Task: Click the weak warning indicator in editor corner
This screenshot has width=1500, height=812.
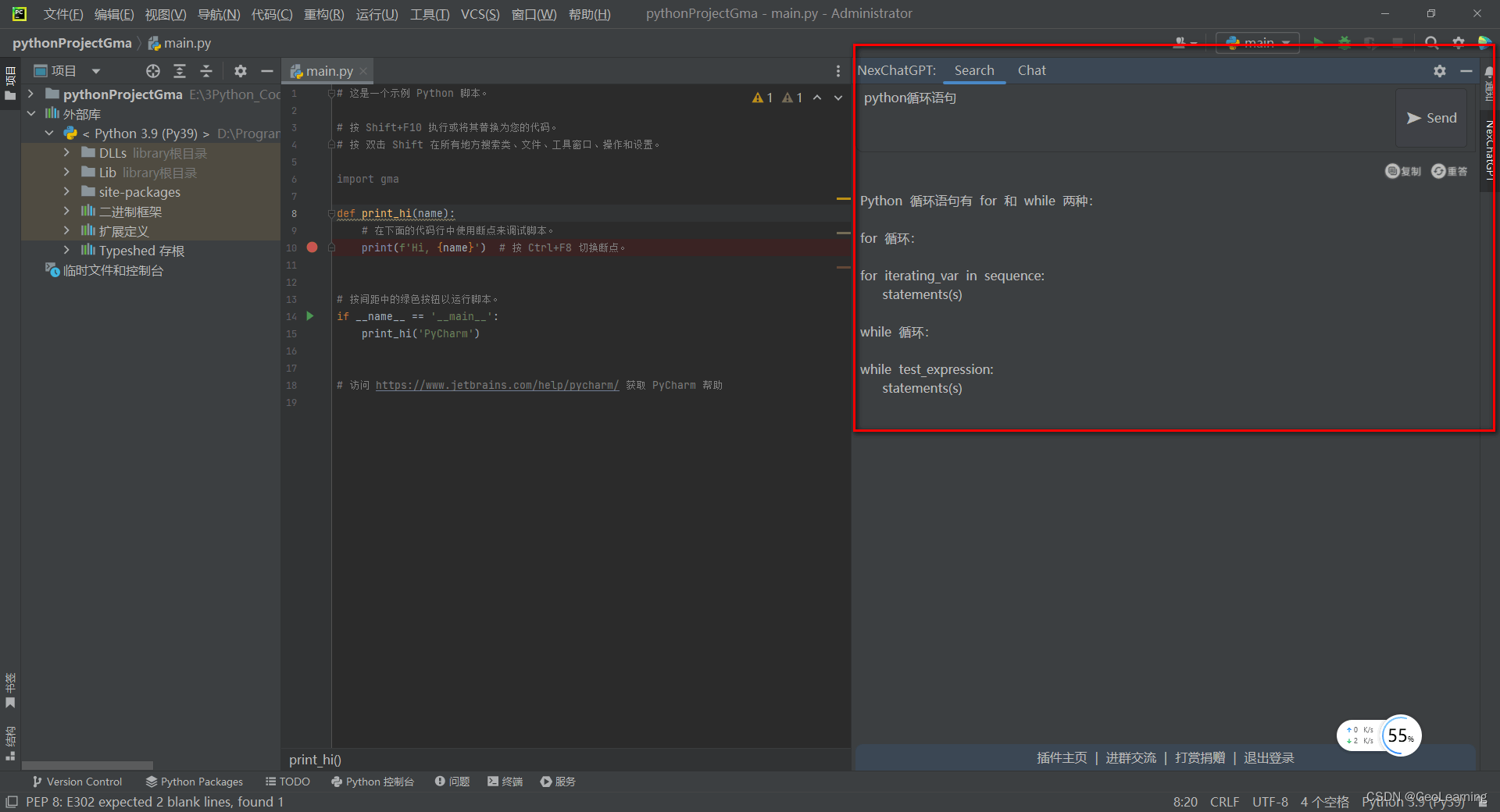Action: point(792,98)
